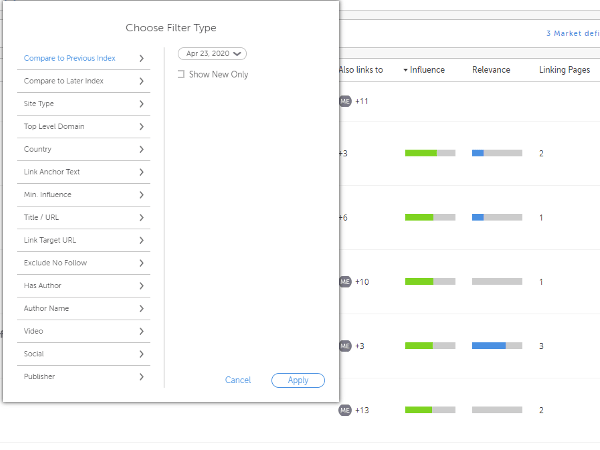Click the ME badge beside +11

pos(345,101)
